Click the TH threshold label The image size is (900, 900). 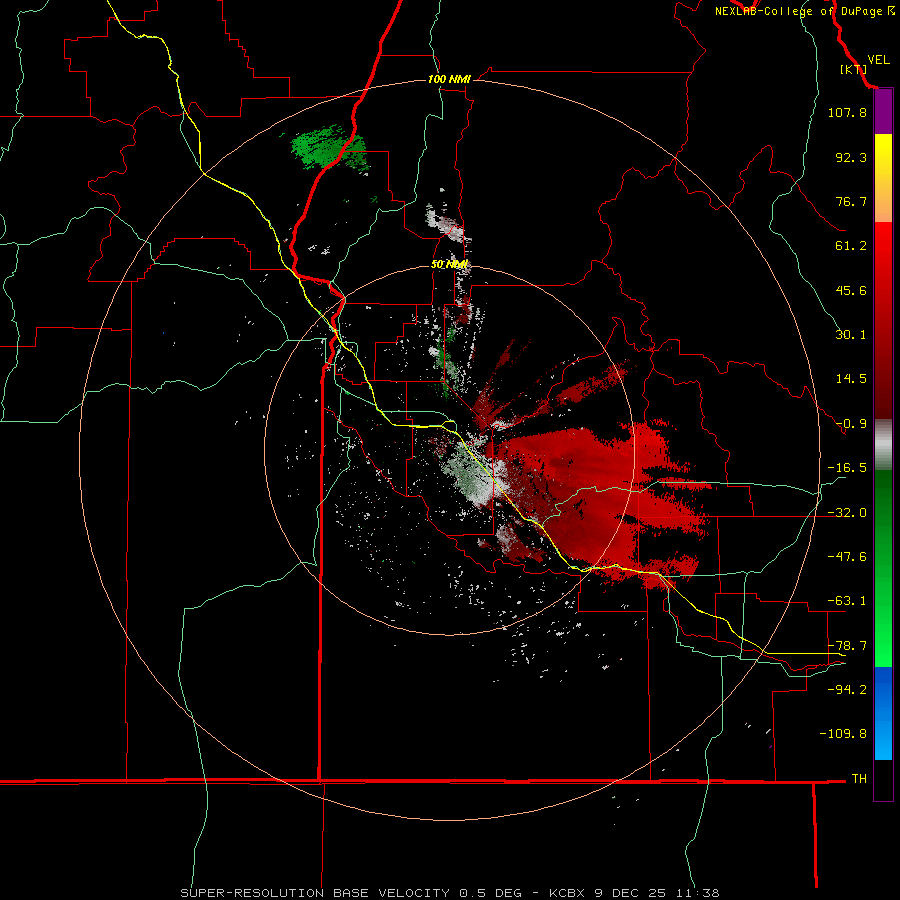click(x=859, y=779)
